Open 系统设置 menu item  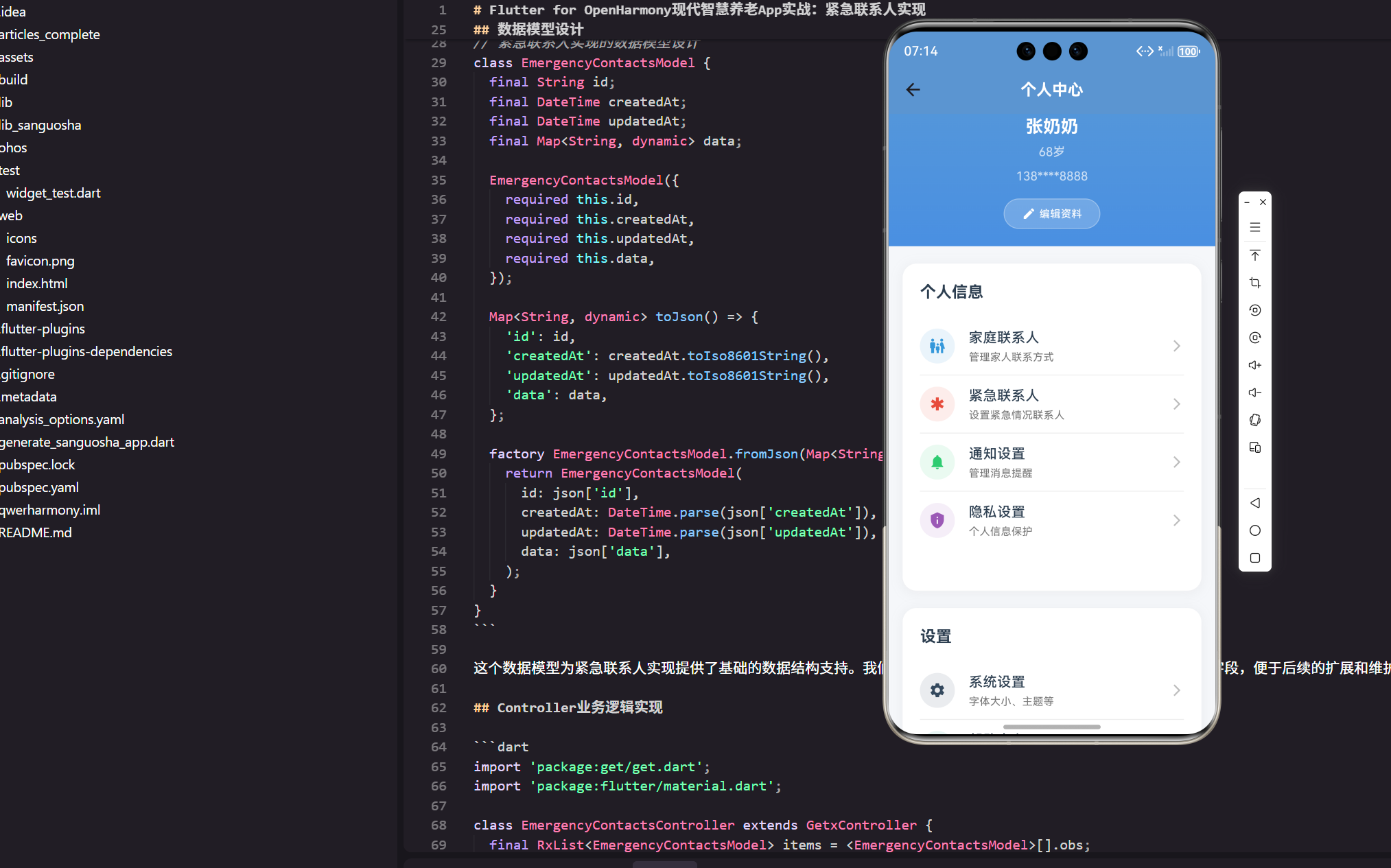pyautogui.click(x=1051, y=690)
